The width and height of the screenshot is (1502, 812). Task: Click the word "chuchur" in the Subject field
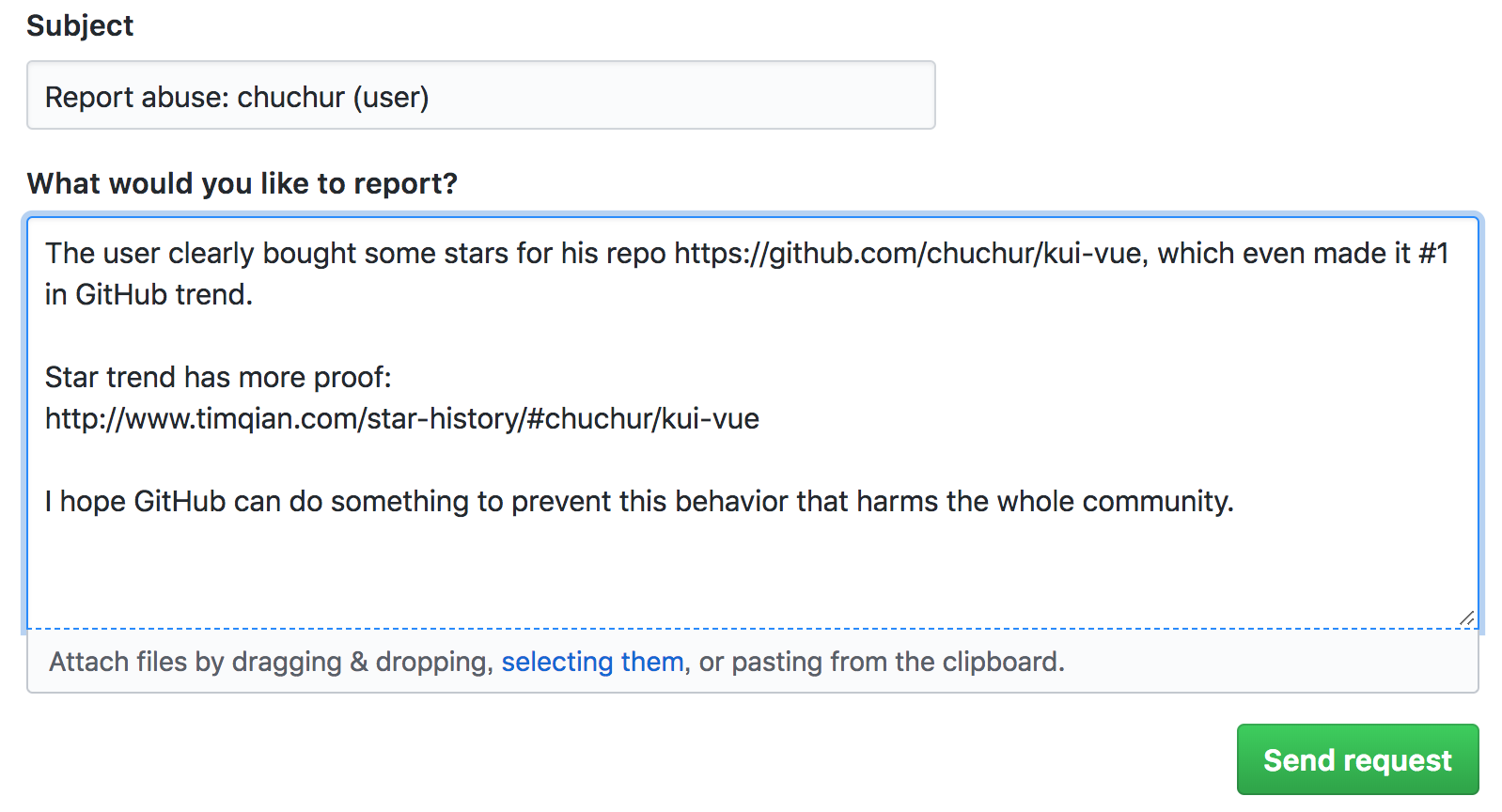(290, 97)
